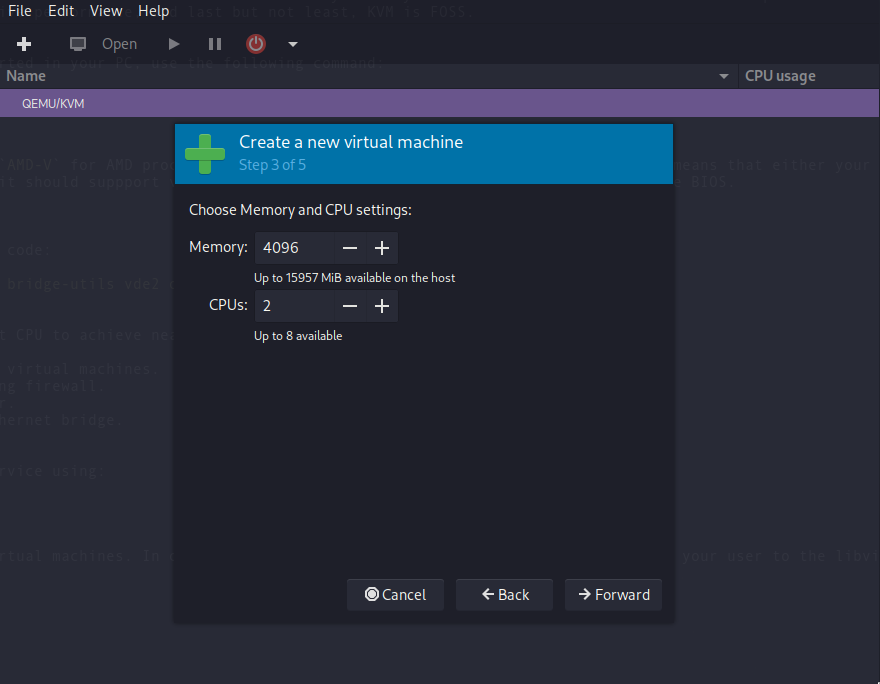Increase Memory with the plus button
This screenshot has width=880, height=684.
tap(382, 248)
